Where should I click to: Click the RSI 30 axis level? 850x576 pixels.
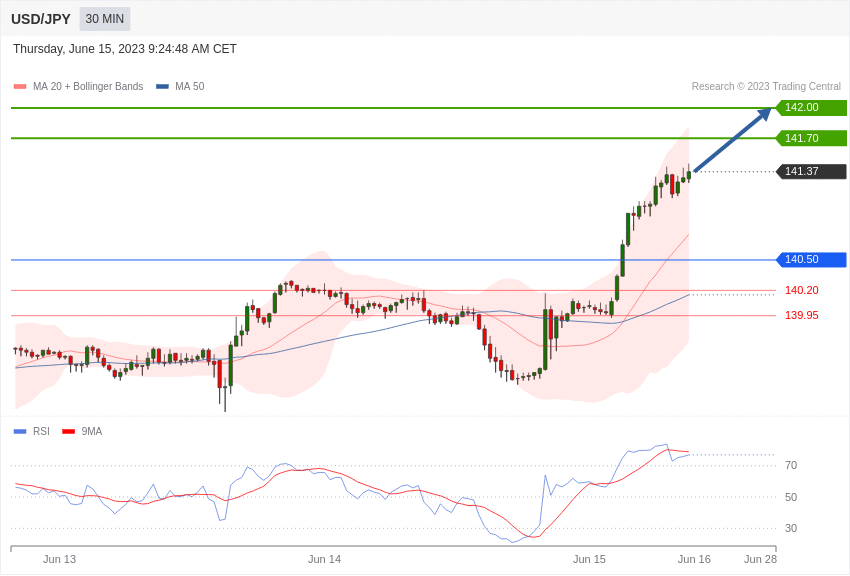[791, 528]
